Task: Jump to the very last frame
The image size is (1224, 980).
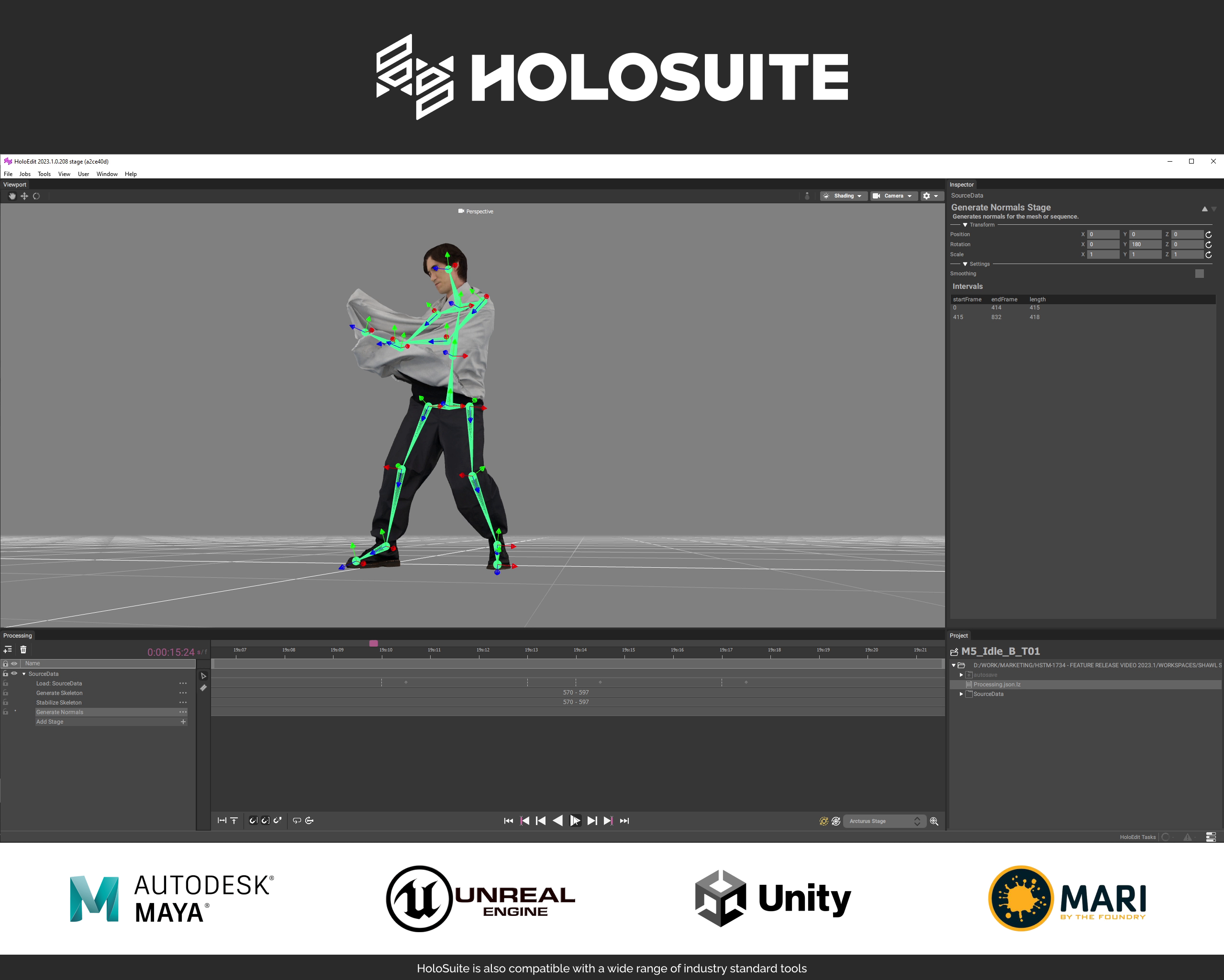Action: coord(624,821)
